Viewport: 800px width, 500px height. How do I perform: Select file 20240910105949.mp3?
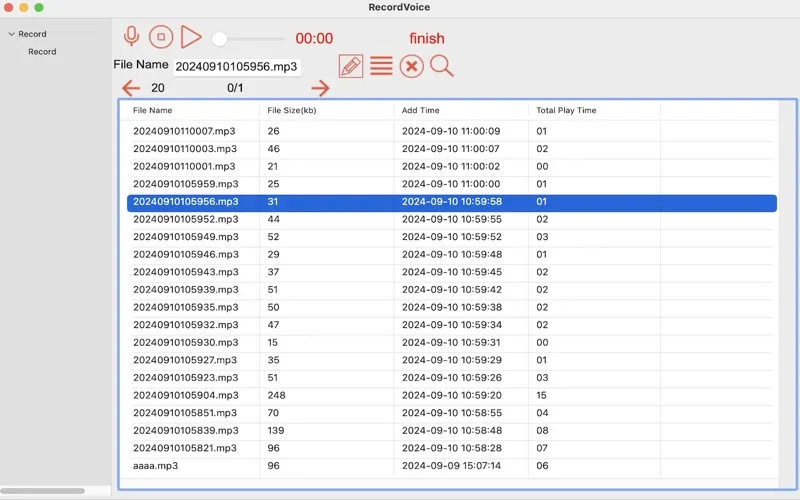[x=186, y=237]
